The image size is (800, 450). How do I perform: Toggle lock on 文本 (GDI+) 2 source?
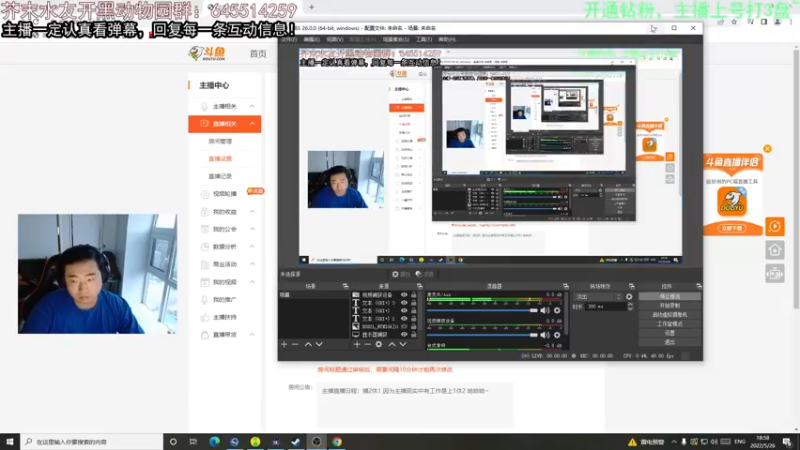pos(414,318)
